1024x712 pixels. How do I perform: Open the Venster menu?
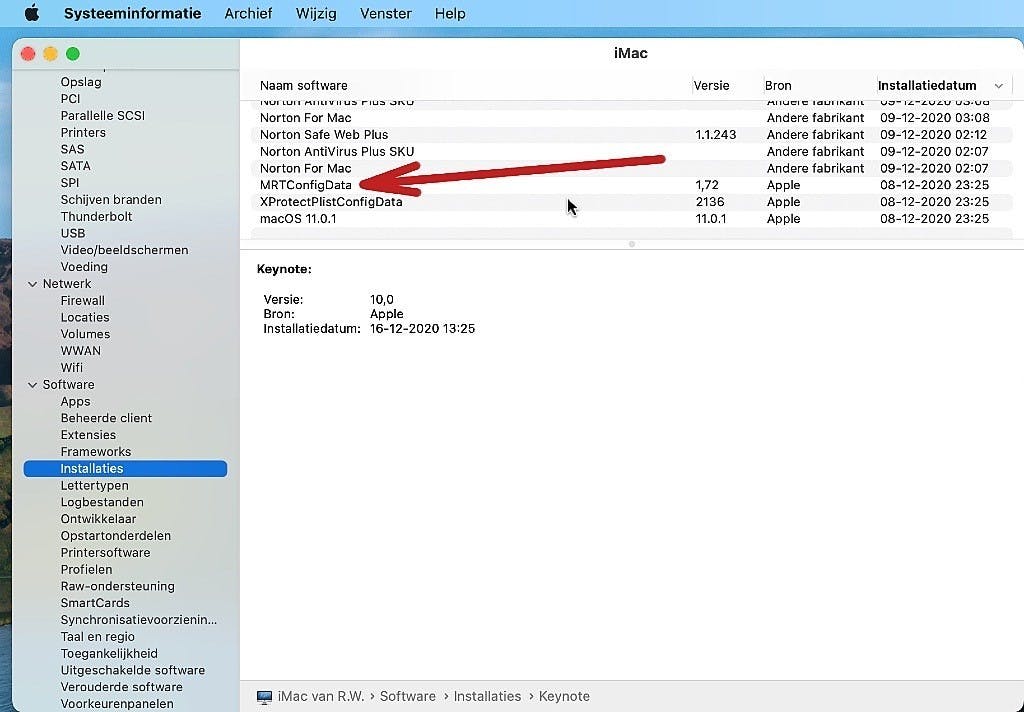(x=385, y=13)
